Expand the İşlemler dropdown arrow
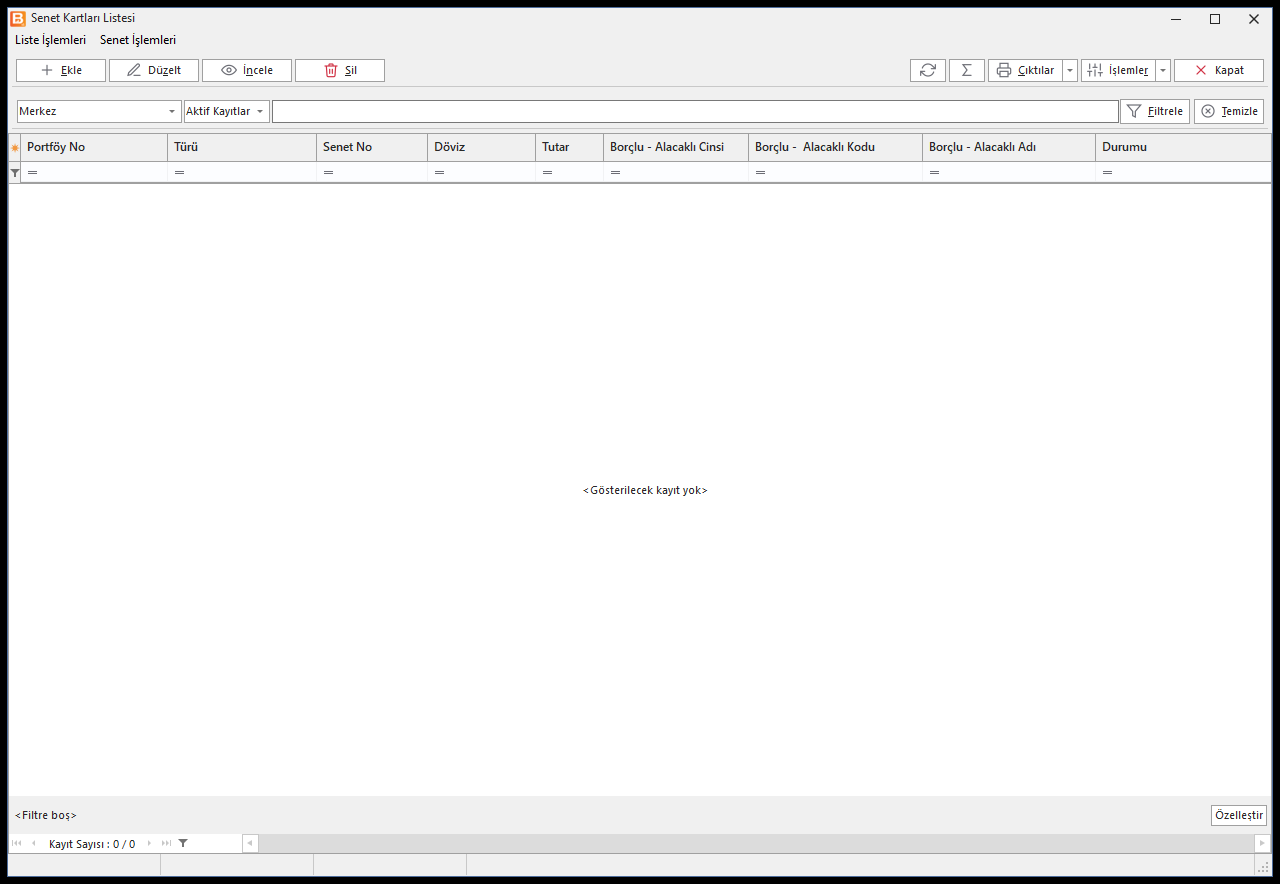The width and height of the screenshot is (1280, 884). [x=1163, y=70]
